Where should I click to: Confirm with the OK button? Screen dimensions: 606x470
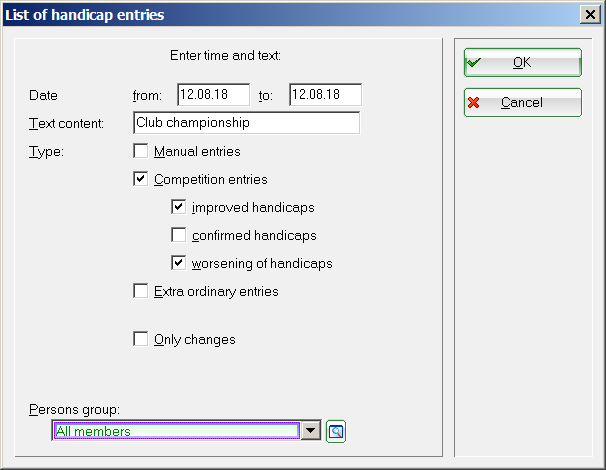pos(523,62)
